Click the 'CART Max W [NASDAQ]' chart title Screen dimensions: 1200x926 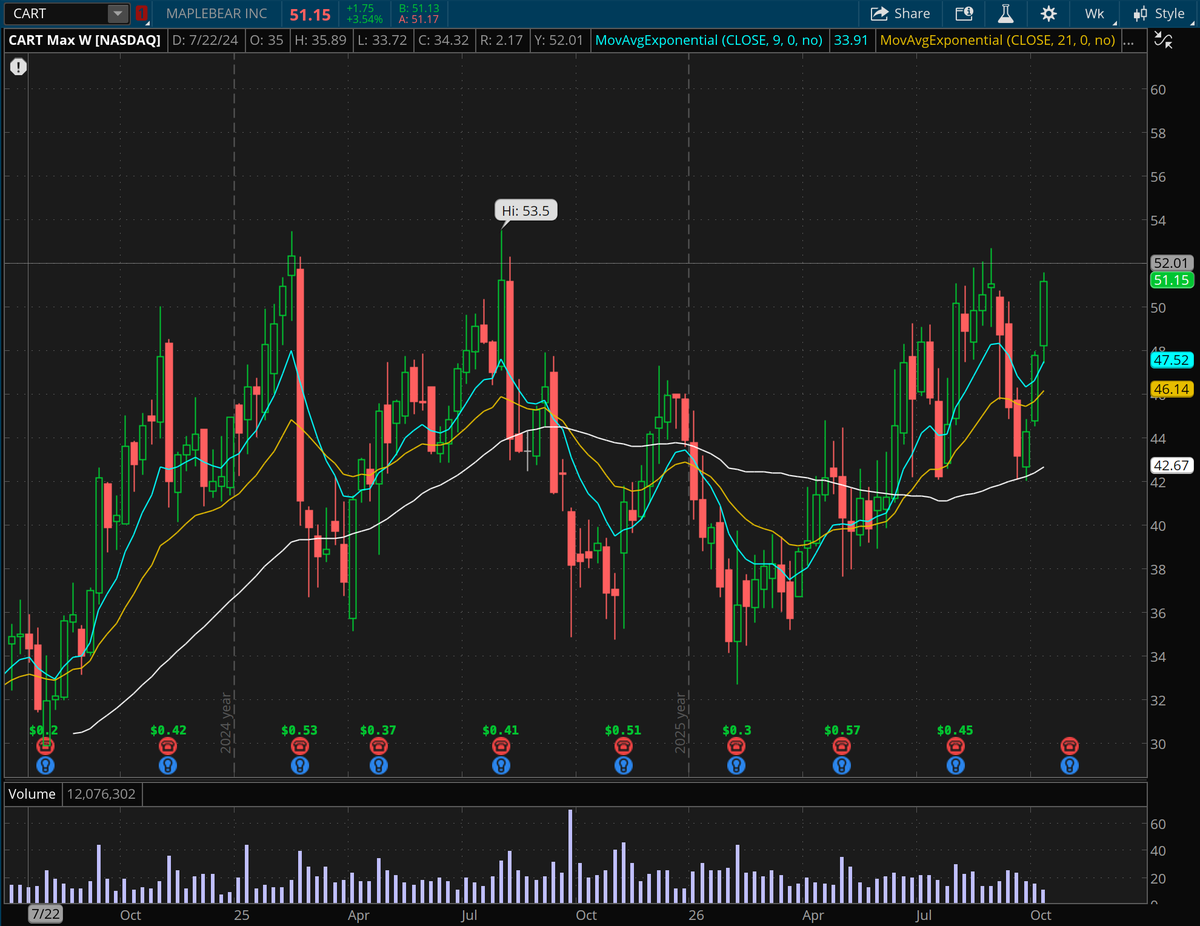click(x=85, y=40)
